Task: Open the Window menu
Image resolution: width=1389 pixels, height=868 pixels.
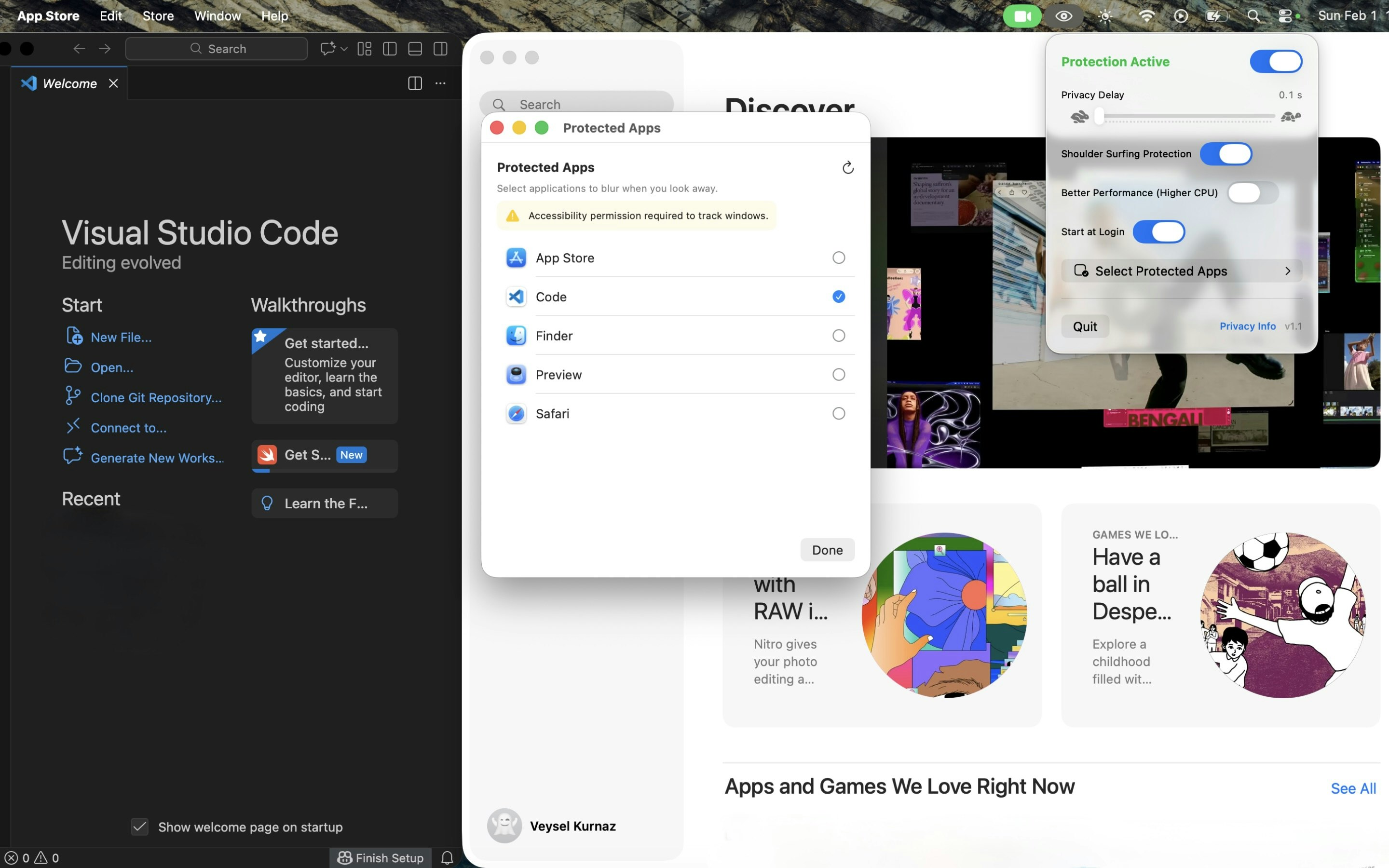Action: (217, 16)
